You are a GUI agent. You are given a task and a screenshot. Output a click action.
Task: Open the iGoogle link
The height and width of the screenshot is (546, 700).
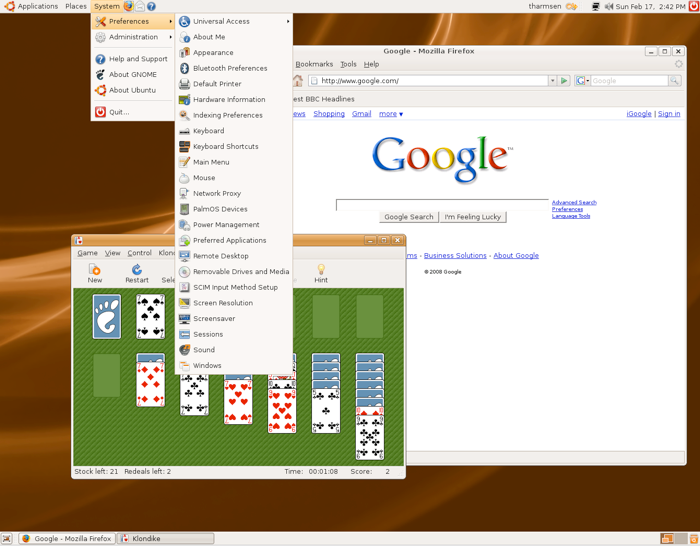point(639,114)
